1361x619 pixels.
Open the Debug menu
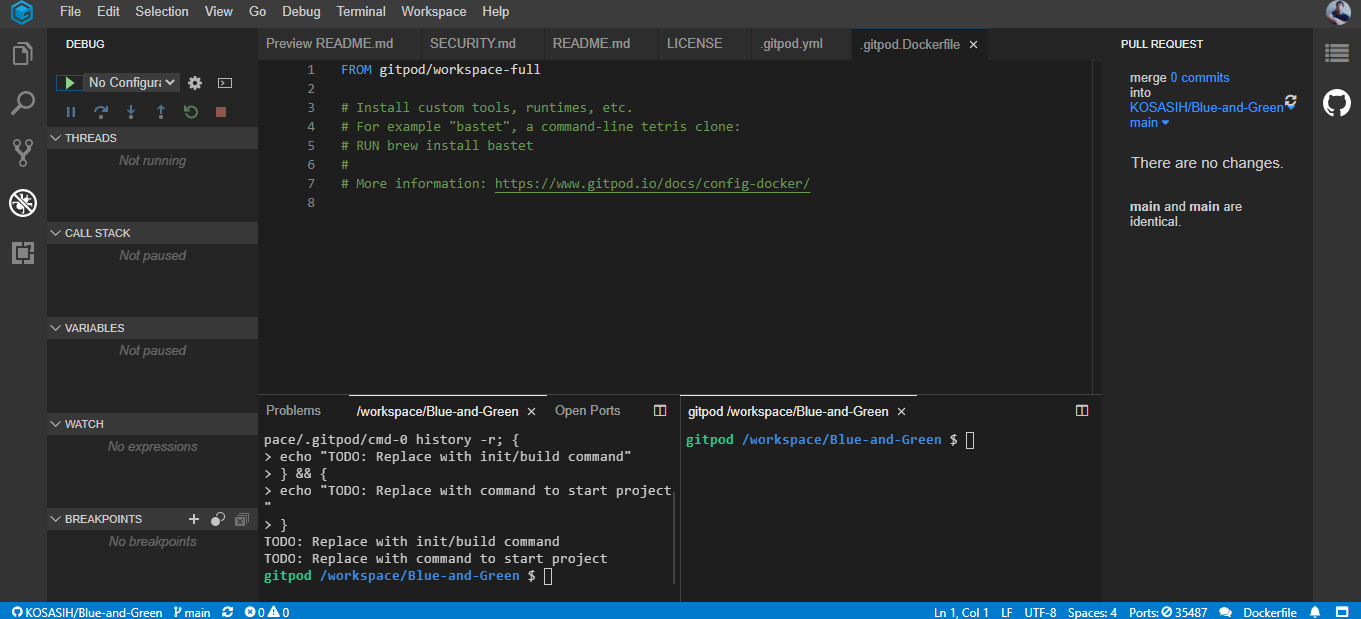[x=301, y=12]
